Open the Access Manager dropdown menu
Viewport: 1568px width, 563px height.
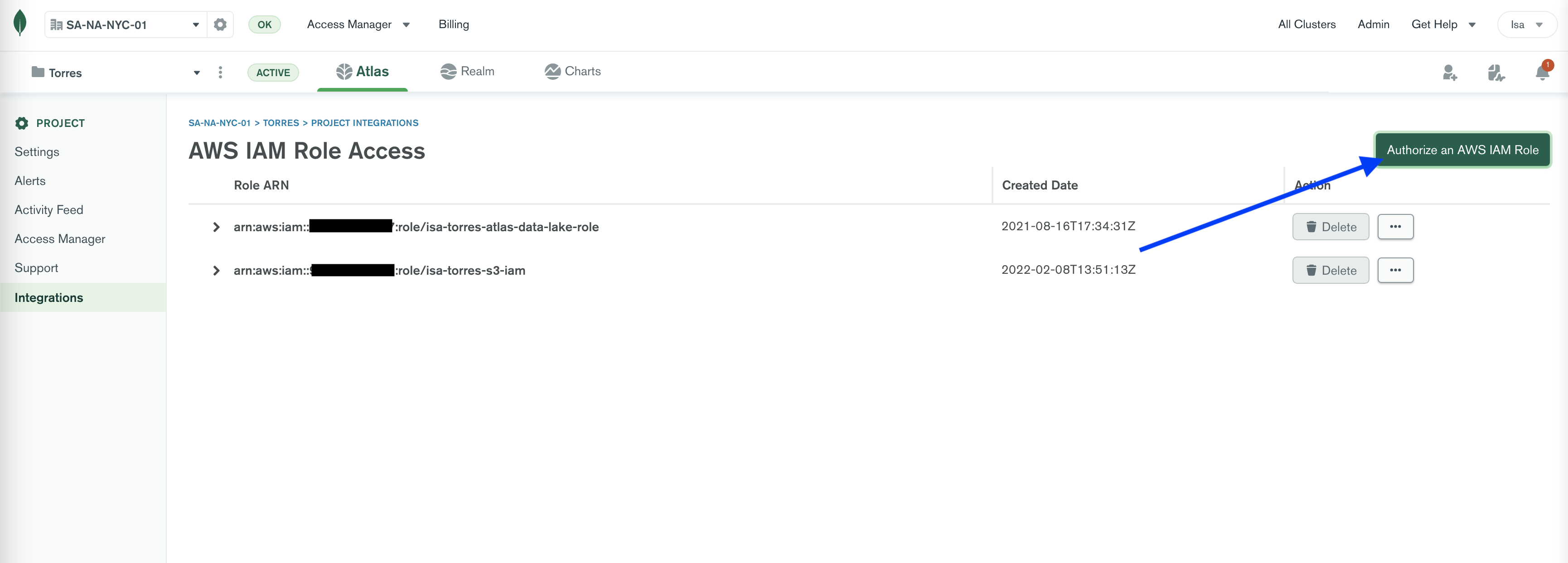[x=358, y=24]
